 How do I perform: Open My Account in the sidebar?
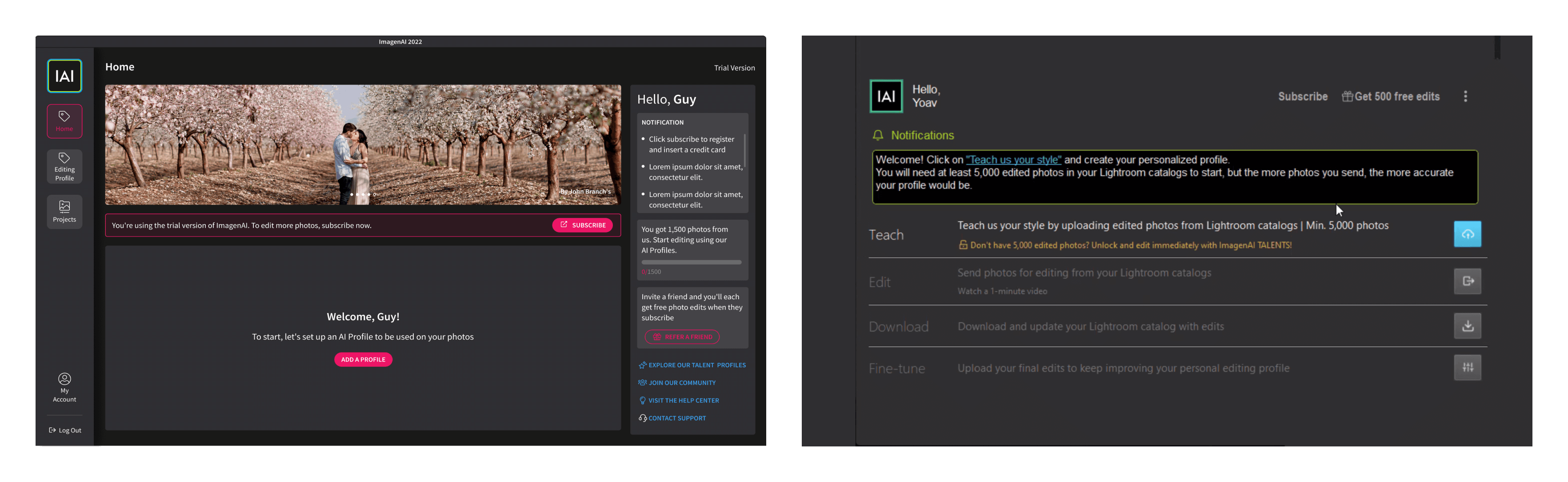pos(64,388)
